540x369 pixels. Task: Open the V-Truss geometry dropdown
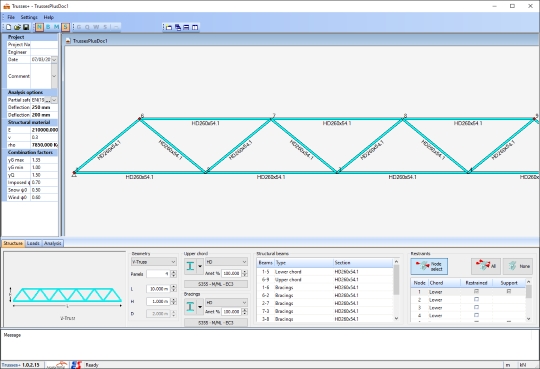click(154, 262)
